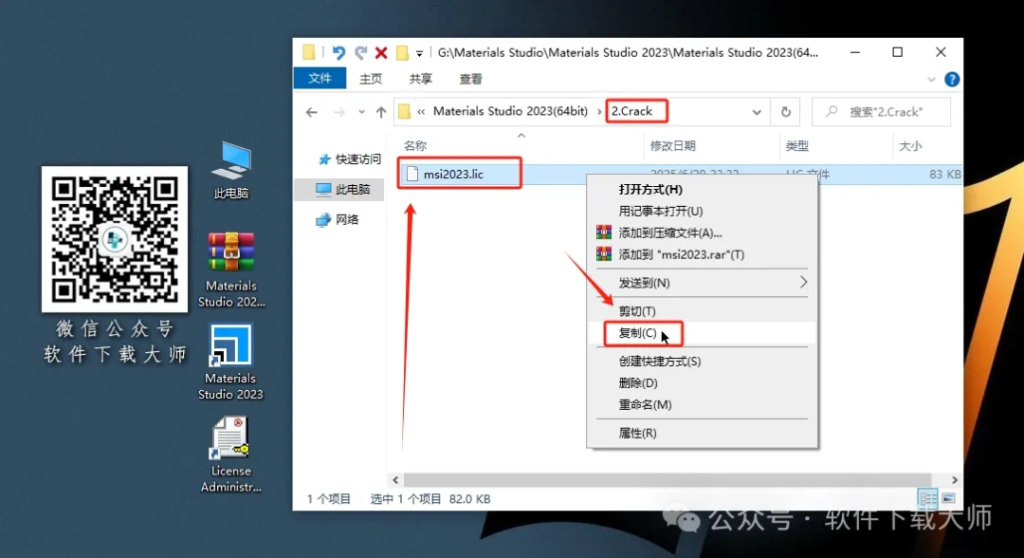Click the redo icon in Explorer title bar

pyautogui.click(x=360, y=52)
